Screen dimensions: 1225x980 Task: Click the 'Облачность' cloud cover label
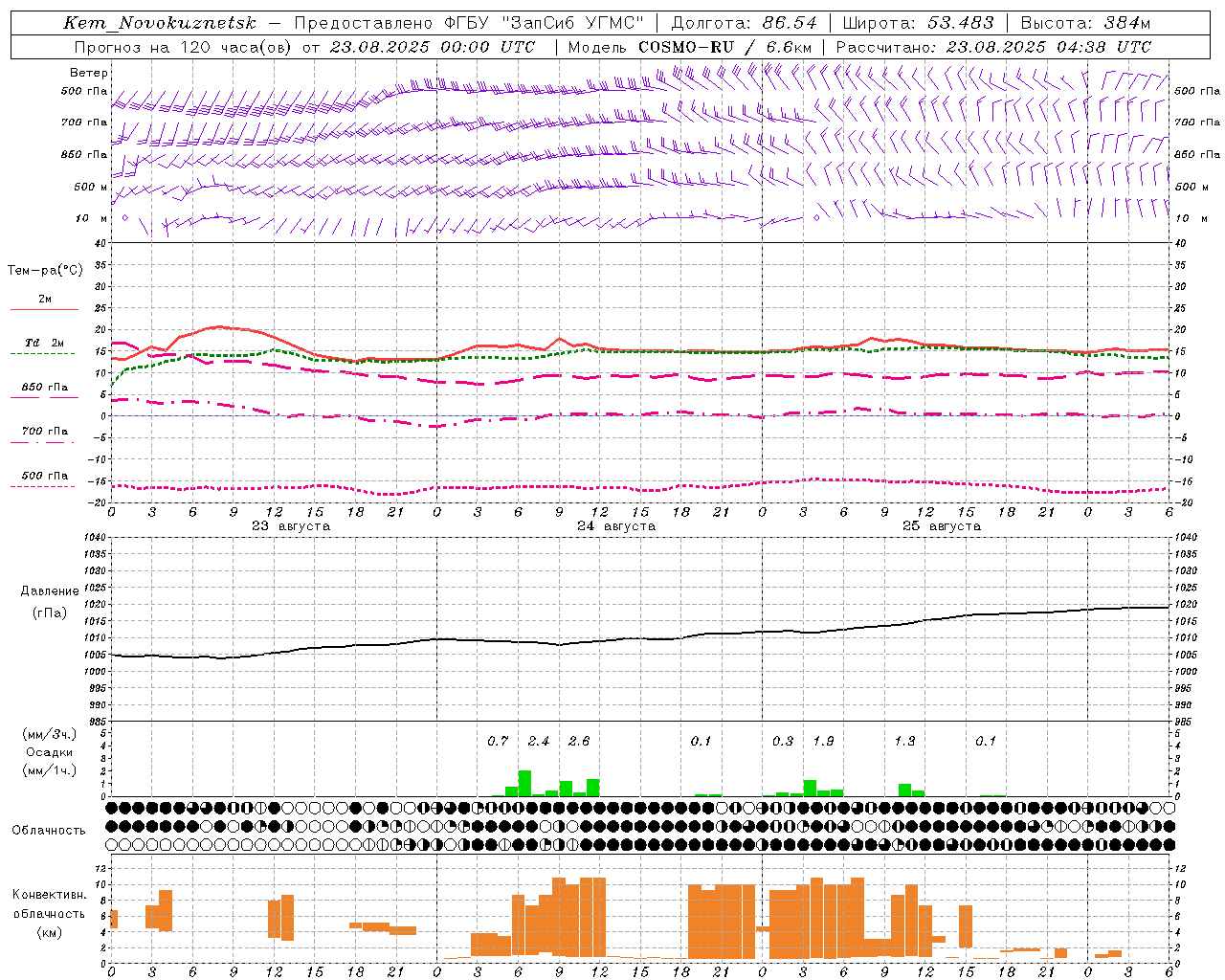pos(49,830)
